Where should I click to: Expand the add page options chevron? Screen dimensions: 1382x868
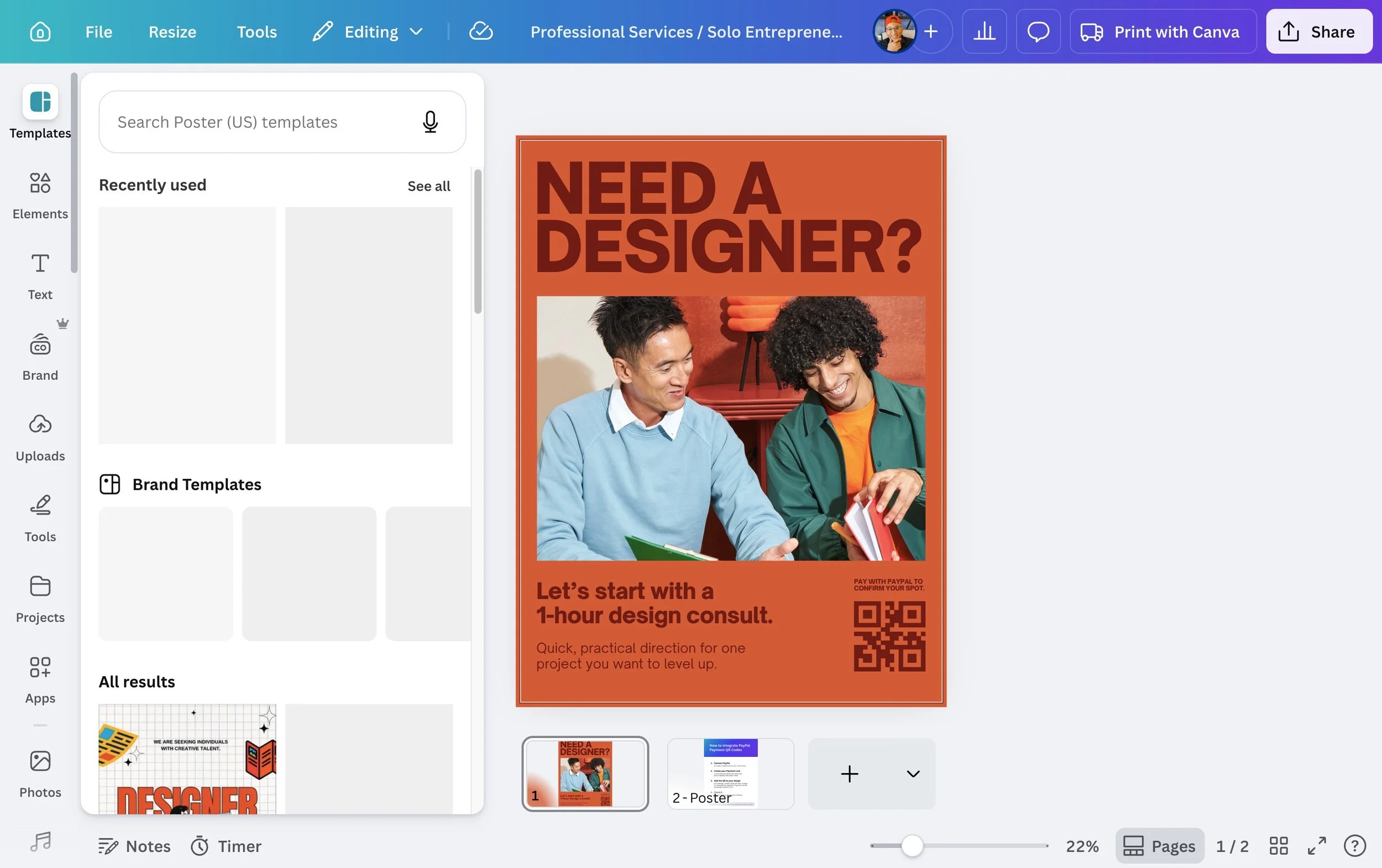coord(913,774)
